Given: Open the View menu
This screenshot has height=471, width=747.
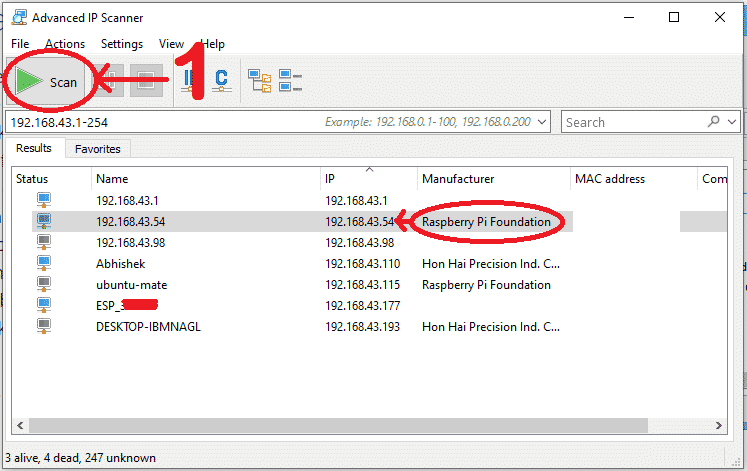Looking at the screenshot, I should 171,44.
